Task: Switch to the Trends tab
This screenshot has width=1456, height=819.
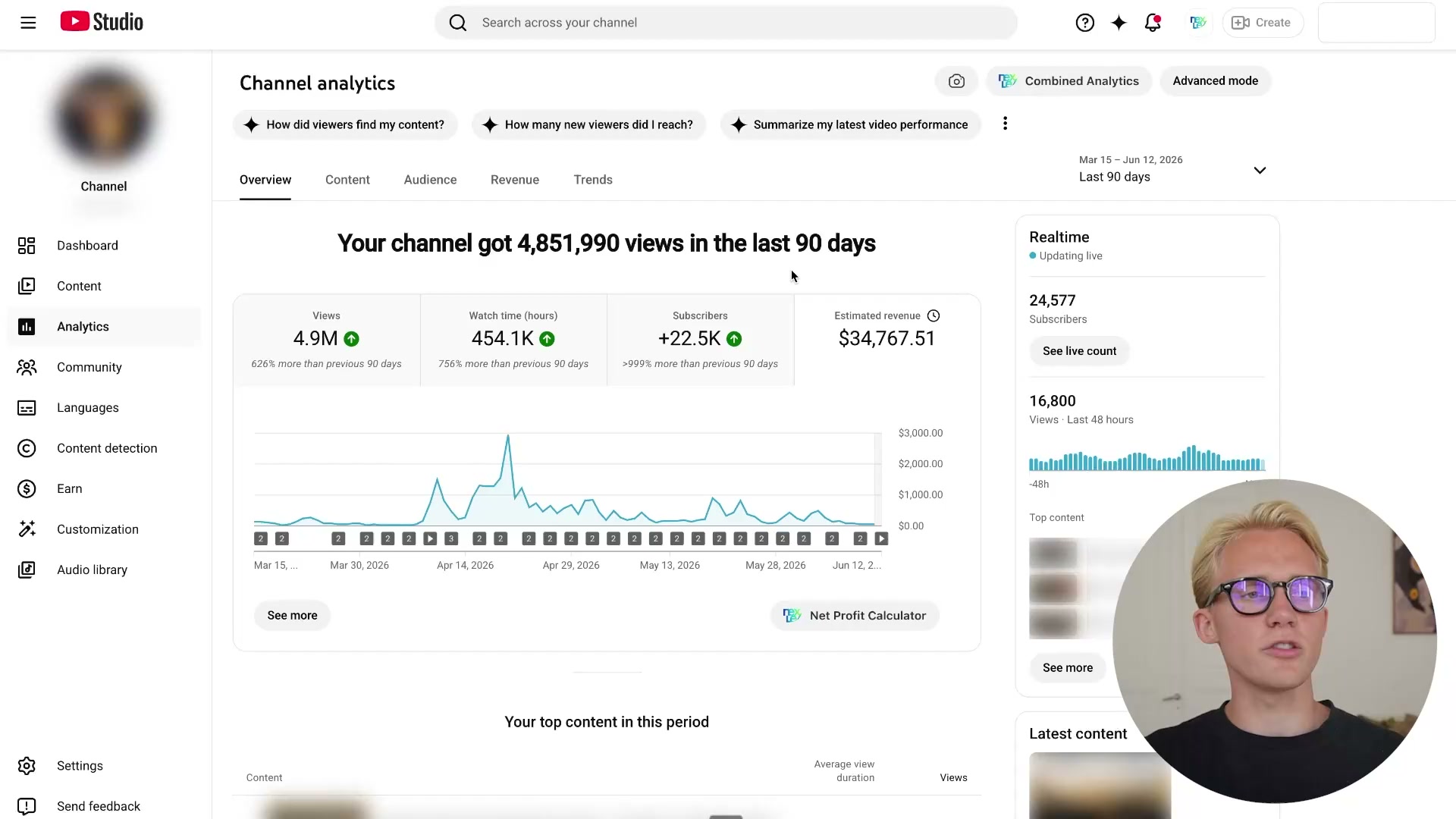Action: click(x=593, y=180)
